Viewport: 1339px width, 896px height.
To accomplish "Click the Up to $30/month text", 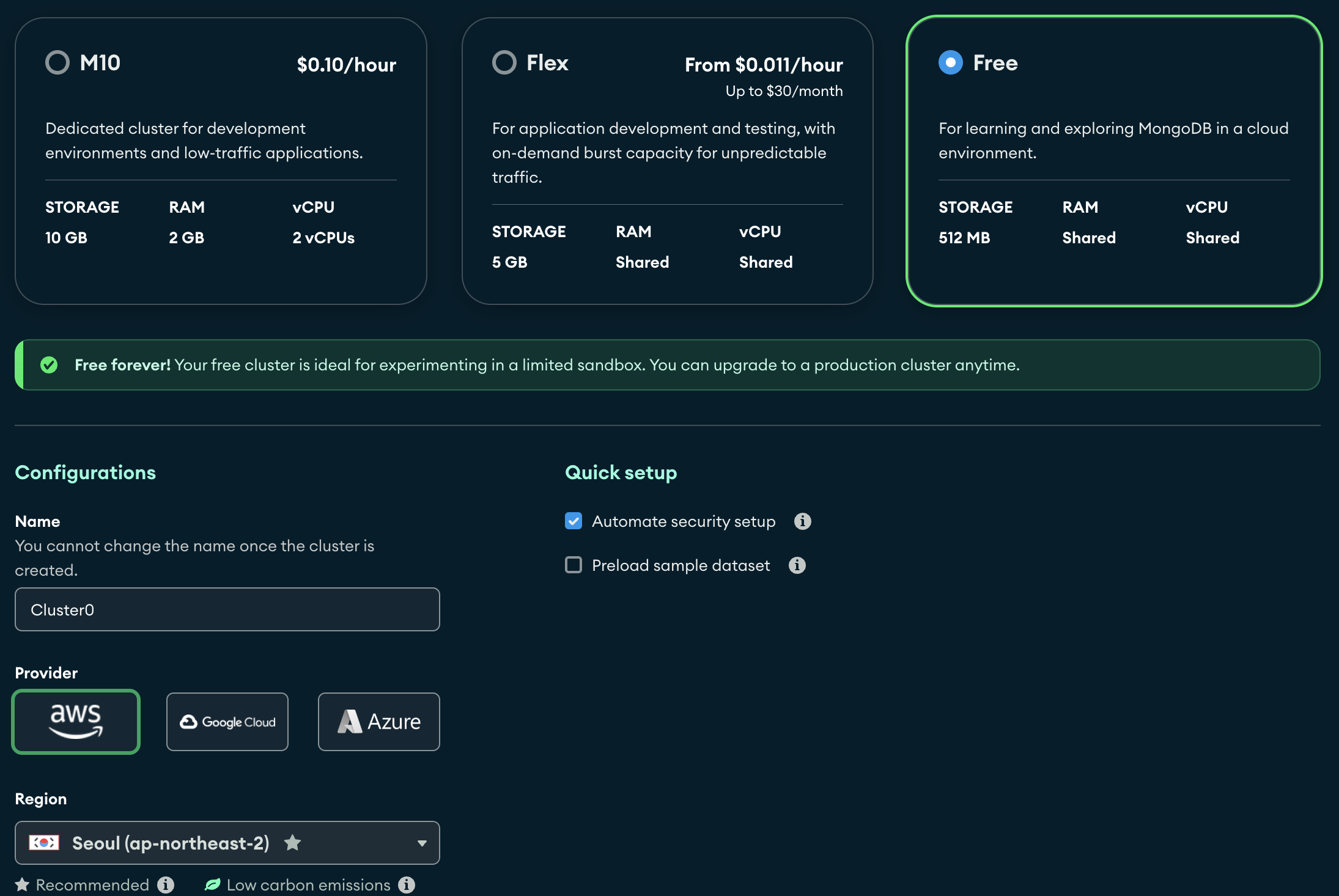I will (x=784, y=91).
